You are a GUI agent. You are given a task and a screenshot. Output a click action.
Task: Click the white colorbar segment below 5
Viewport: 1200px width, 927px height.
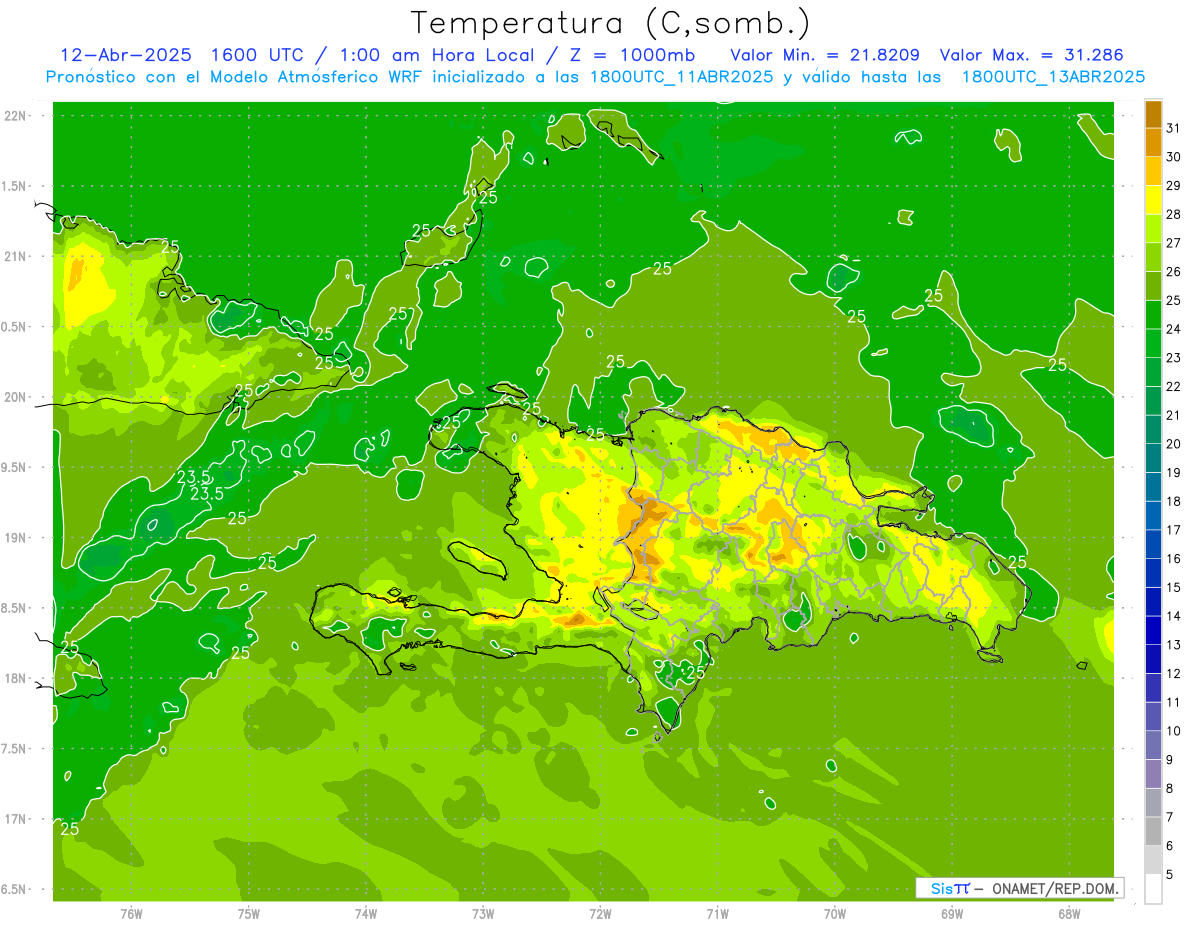[x=1154, y=889]
